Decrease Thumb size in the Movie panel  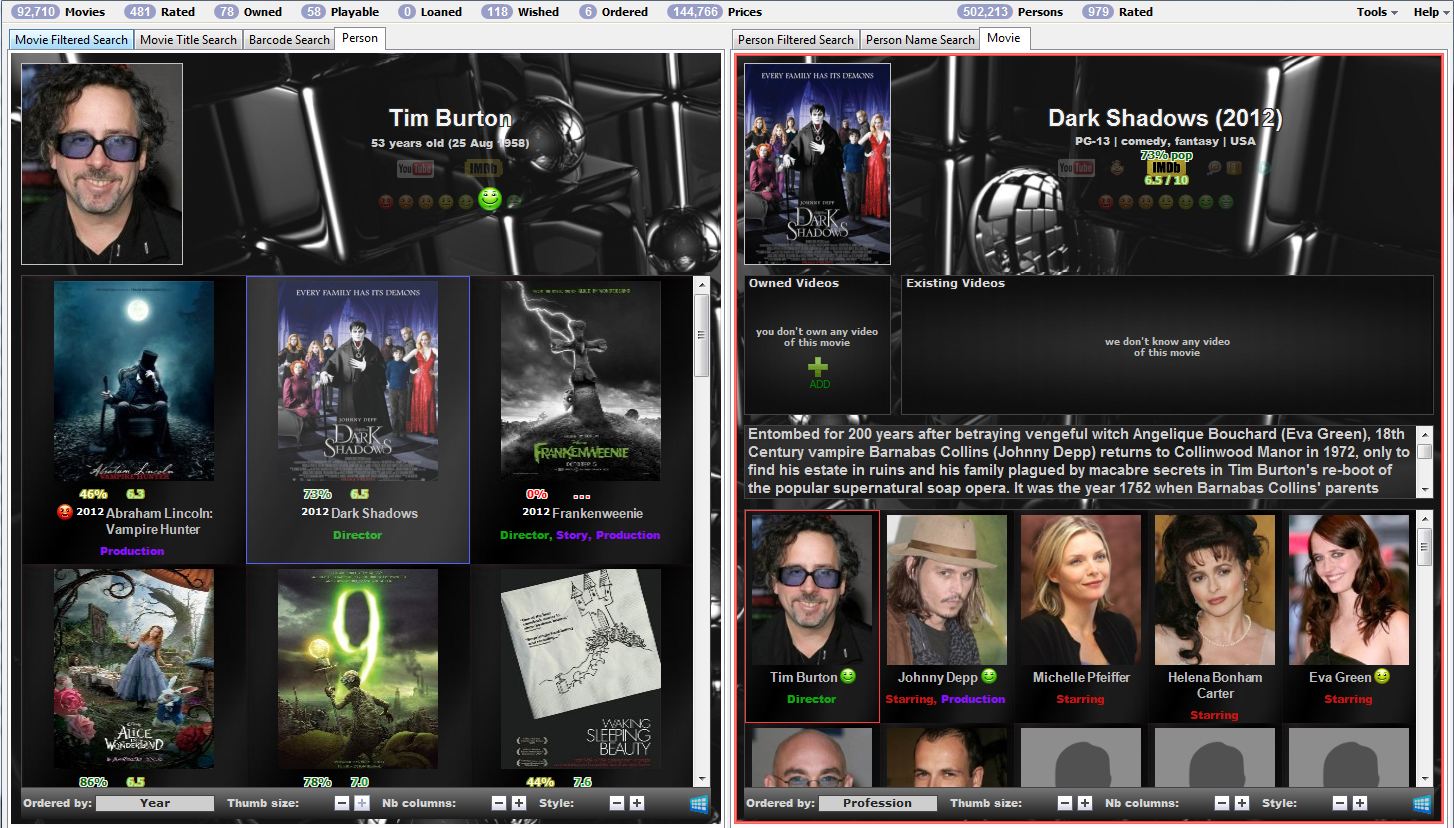point(1065,803)
